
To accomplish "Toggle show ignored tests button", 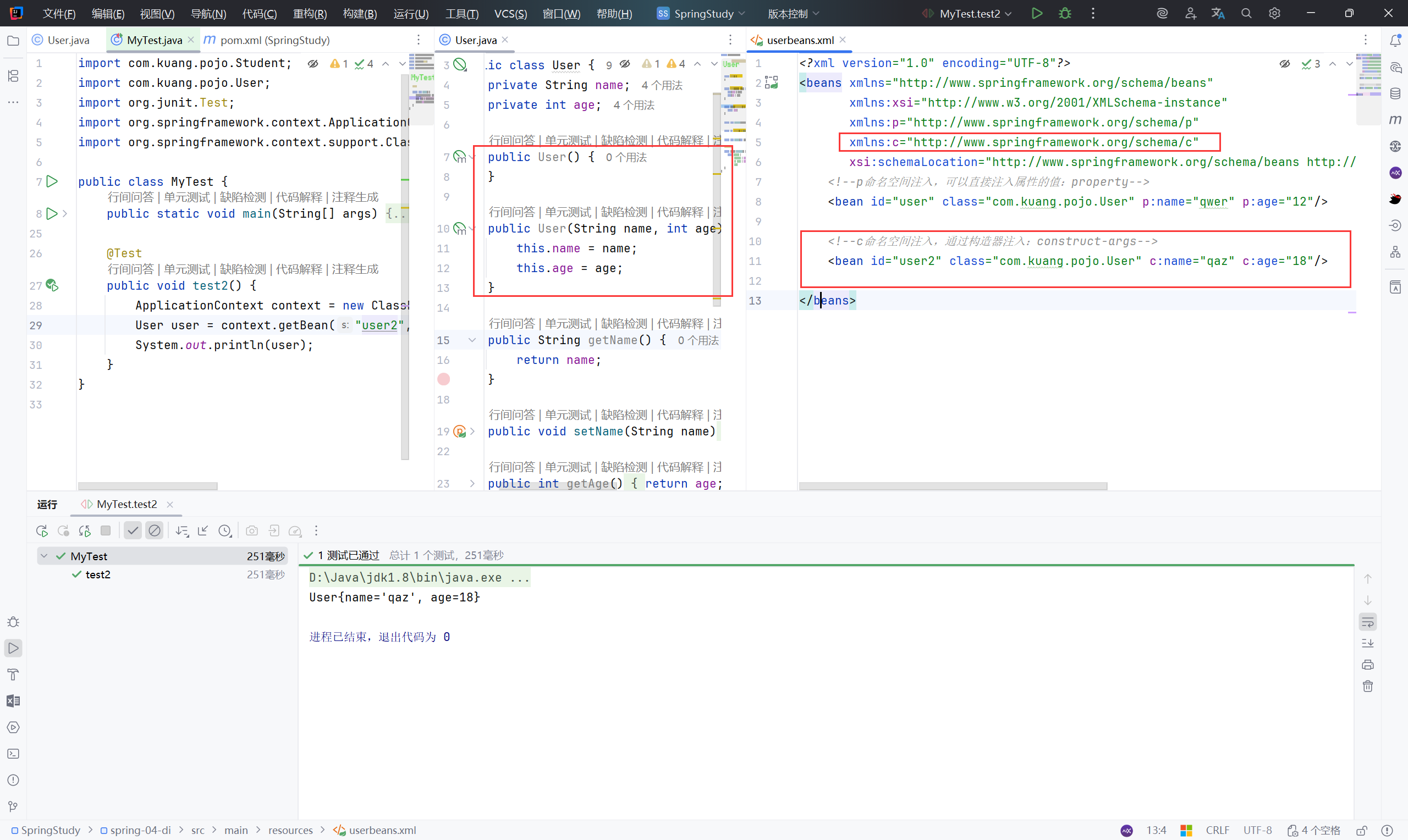I will 154,531.
